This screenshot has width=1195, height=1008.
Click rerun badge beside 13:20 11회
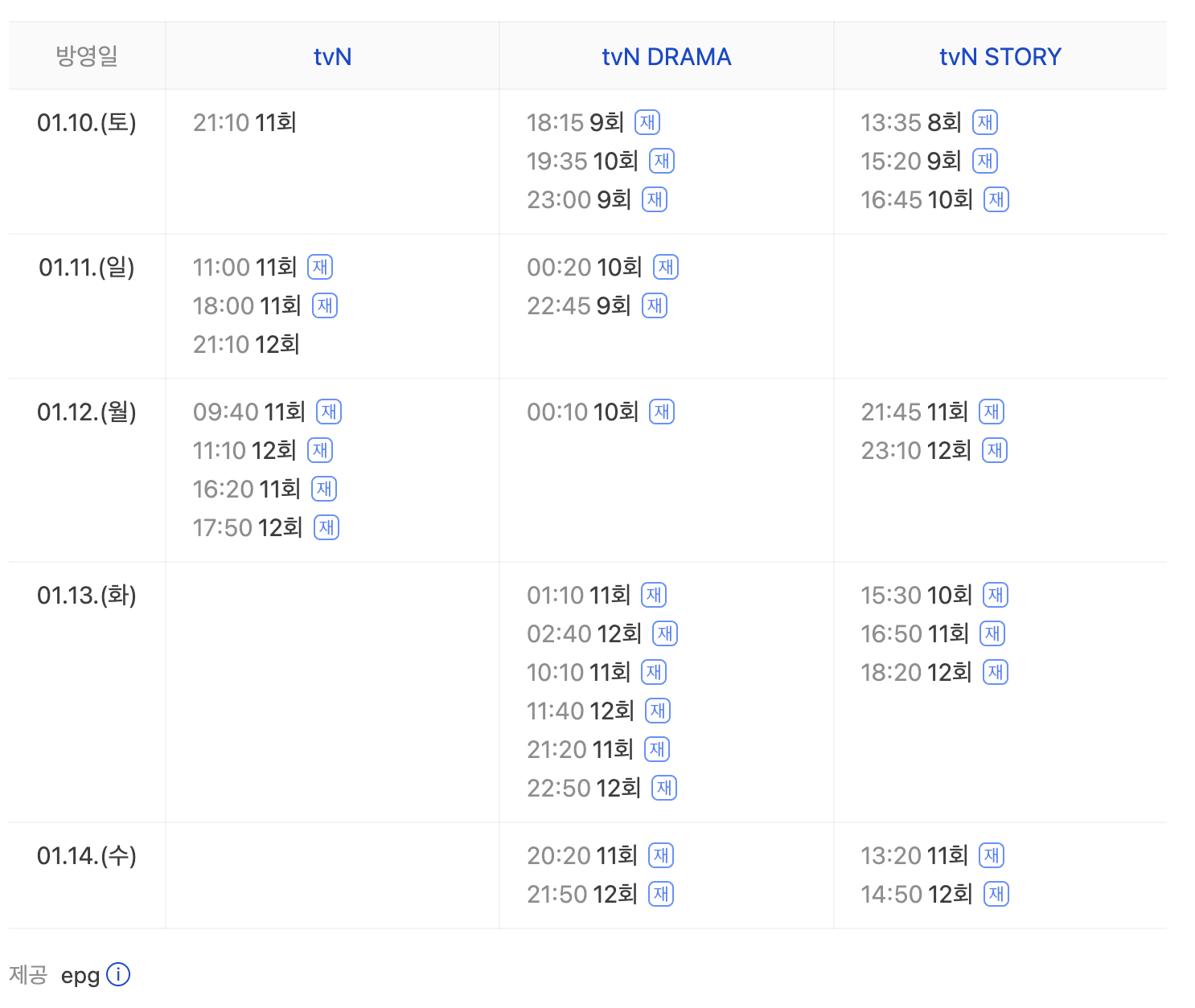tap(992, 855)
